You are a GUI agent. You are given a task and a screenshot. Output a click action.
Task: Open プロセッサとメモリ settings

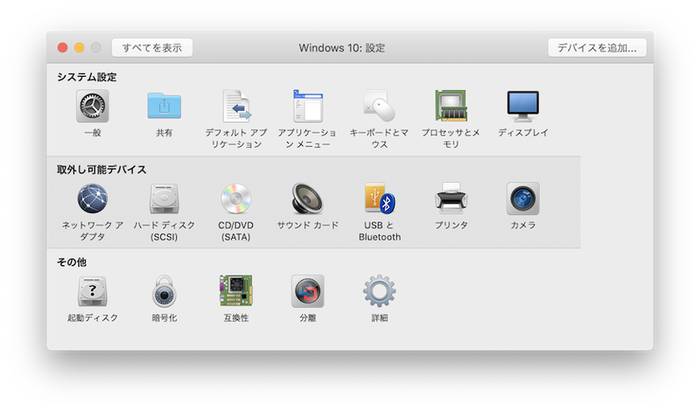click(451, 106)
